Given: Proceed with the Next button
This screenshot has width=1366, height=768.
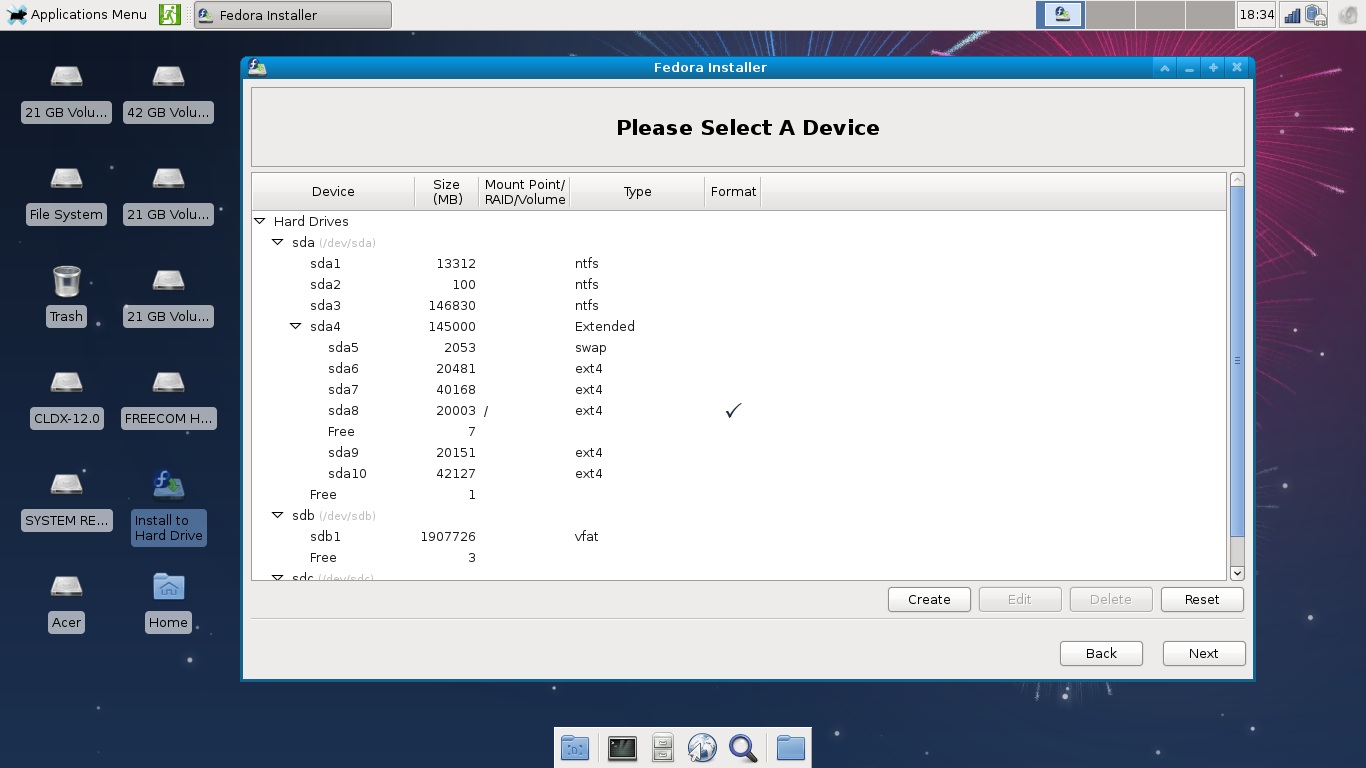Looking at the screenshot, I should click(1204, 653).
